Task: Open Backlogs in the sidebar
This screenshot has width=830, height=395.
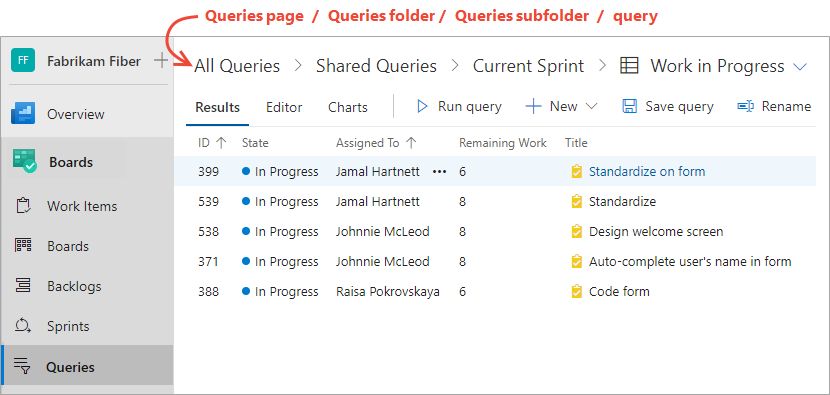Action: (74, 286)
